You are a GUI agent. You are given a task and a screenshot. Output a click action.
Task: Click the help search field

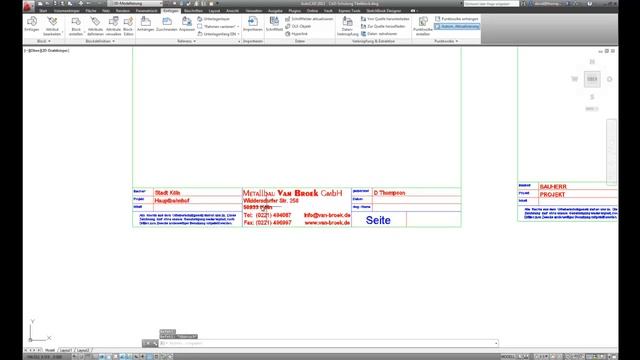pos(491,4)
